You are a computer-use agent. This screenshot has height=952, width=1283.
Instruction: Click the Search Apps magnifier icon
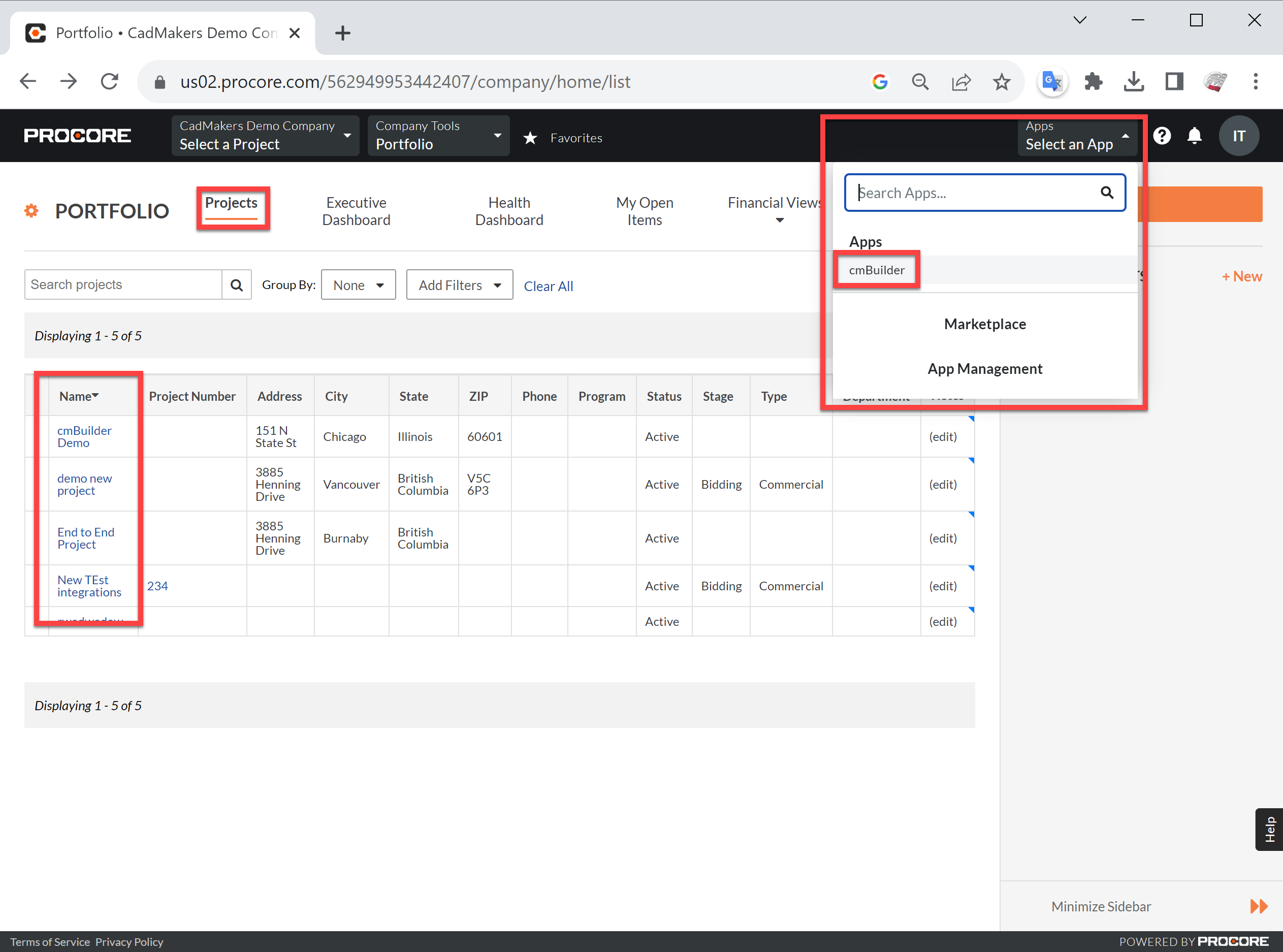pos(1107,193)
